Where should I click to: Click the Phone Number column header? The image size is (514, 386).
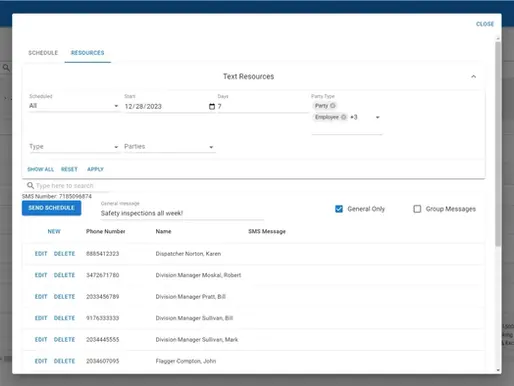[106, 231]
